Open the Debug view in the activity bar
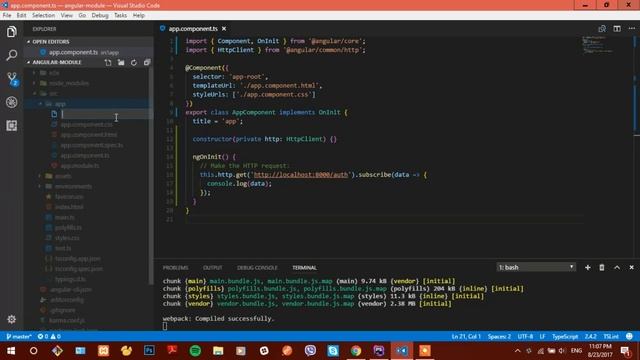The width and height of the screenshot is (640, 360). 11,102
